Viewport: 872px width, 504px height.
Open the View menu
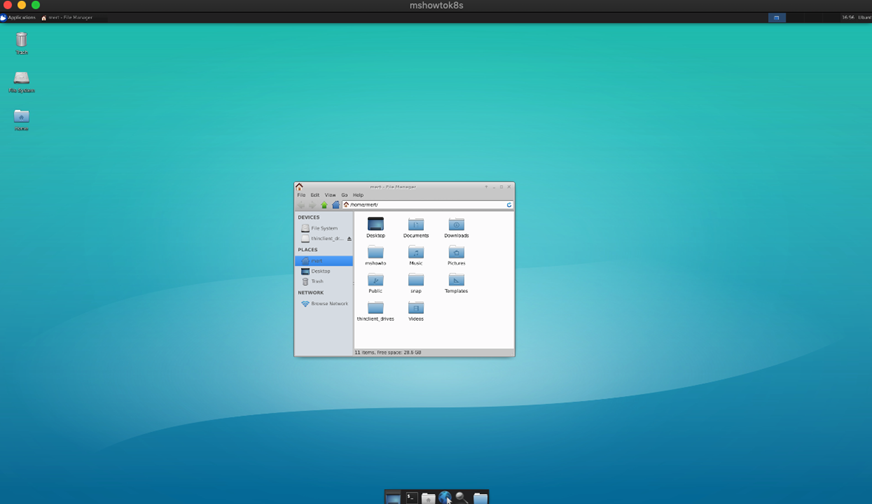pos(330,195)
